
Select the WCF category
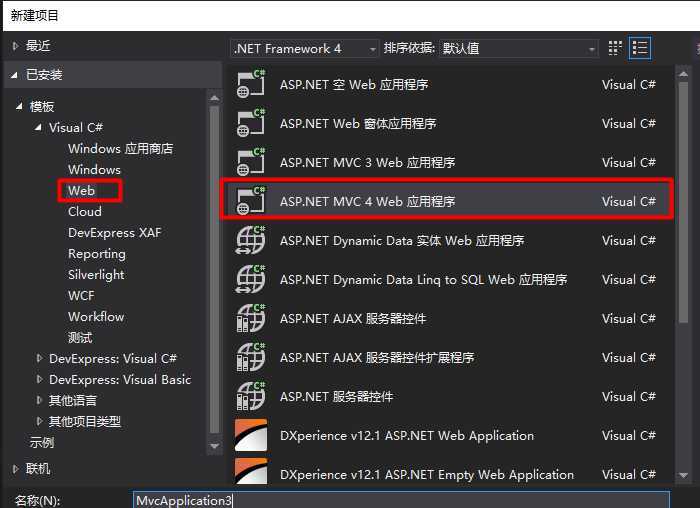click(81, 296)
